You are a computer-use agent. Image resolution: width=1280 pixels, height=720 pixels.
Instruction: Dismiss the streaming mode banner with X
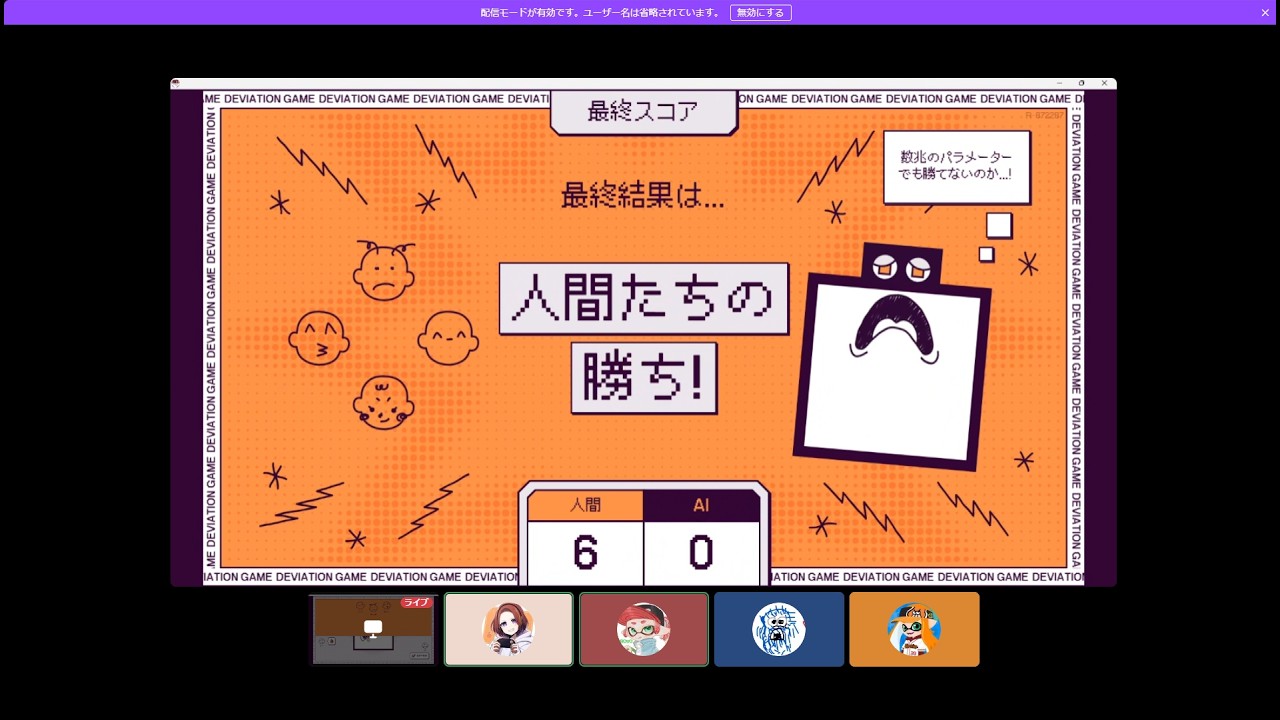pyautogui.click(x=1265, y=13)
